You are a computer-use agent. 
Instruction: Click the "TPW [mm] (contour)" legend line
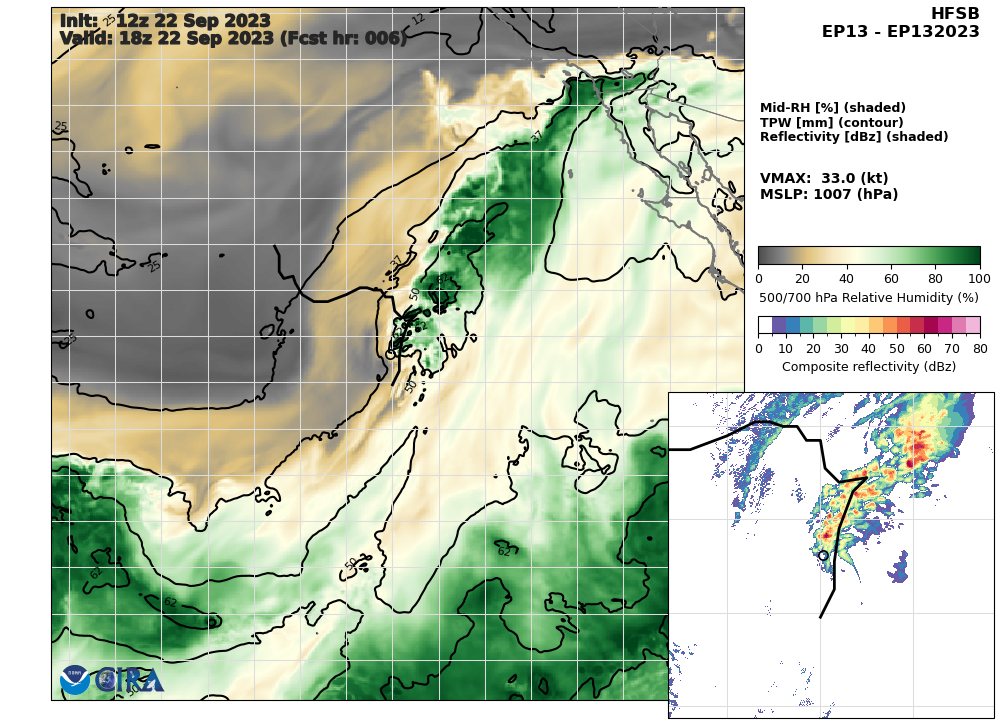[x=831, y=122]
